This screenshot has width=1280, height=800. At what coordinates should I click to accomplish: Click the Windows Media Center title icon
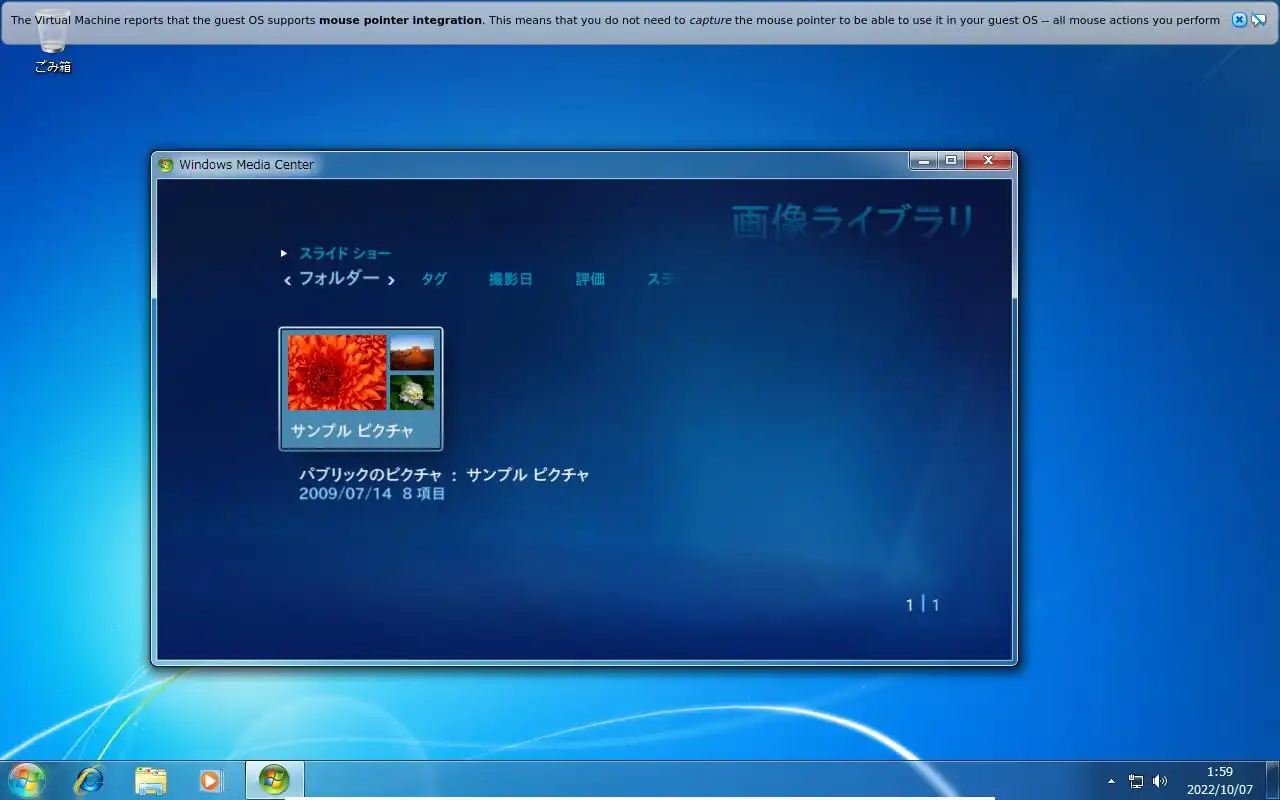[166, 165]
